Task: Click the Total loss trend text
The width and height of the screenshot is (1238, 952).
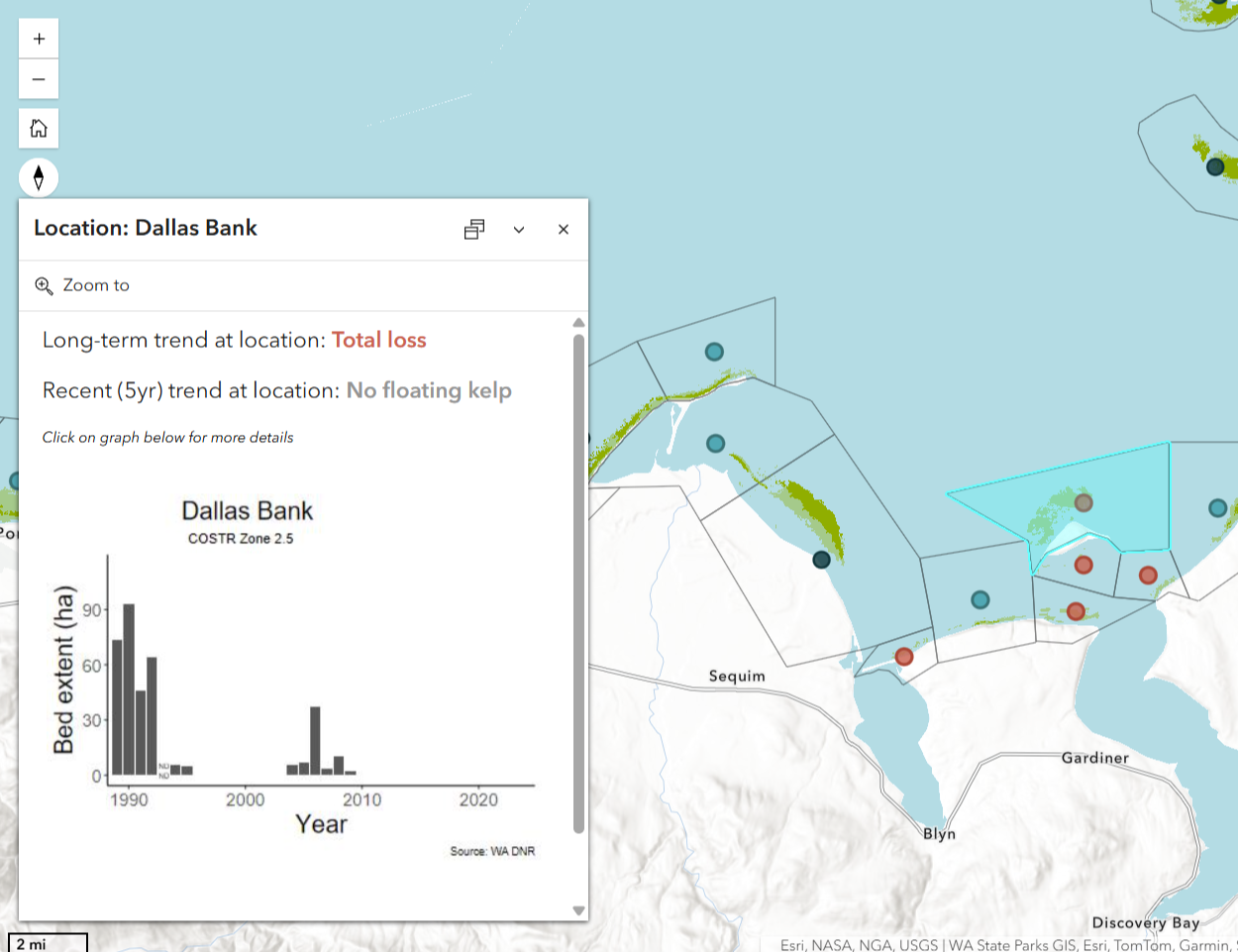Action: tap(379, 341)
